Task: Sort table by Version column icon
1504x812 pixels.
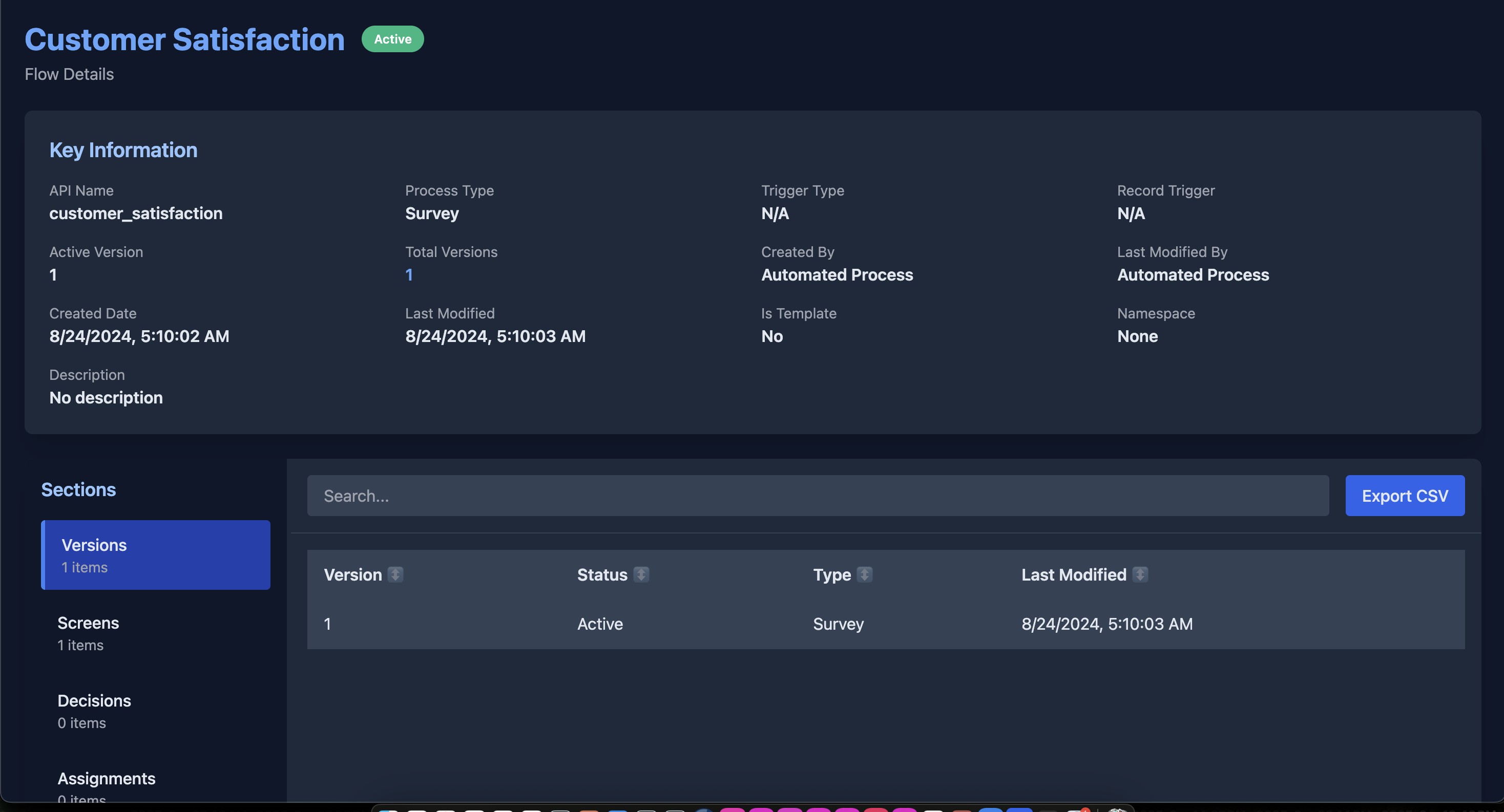Action: coord(395,574)
